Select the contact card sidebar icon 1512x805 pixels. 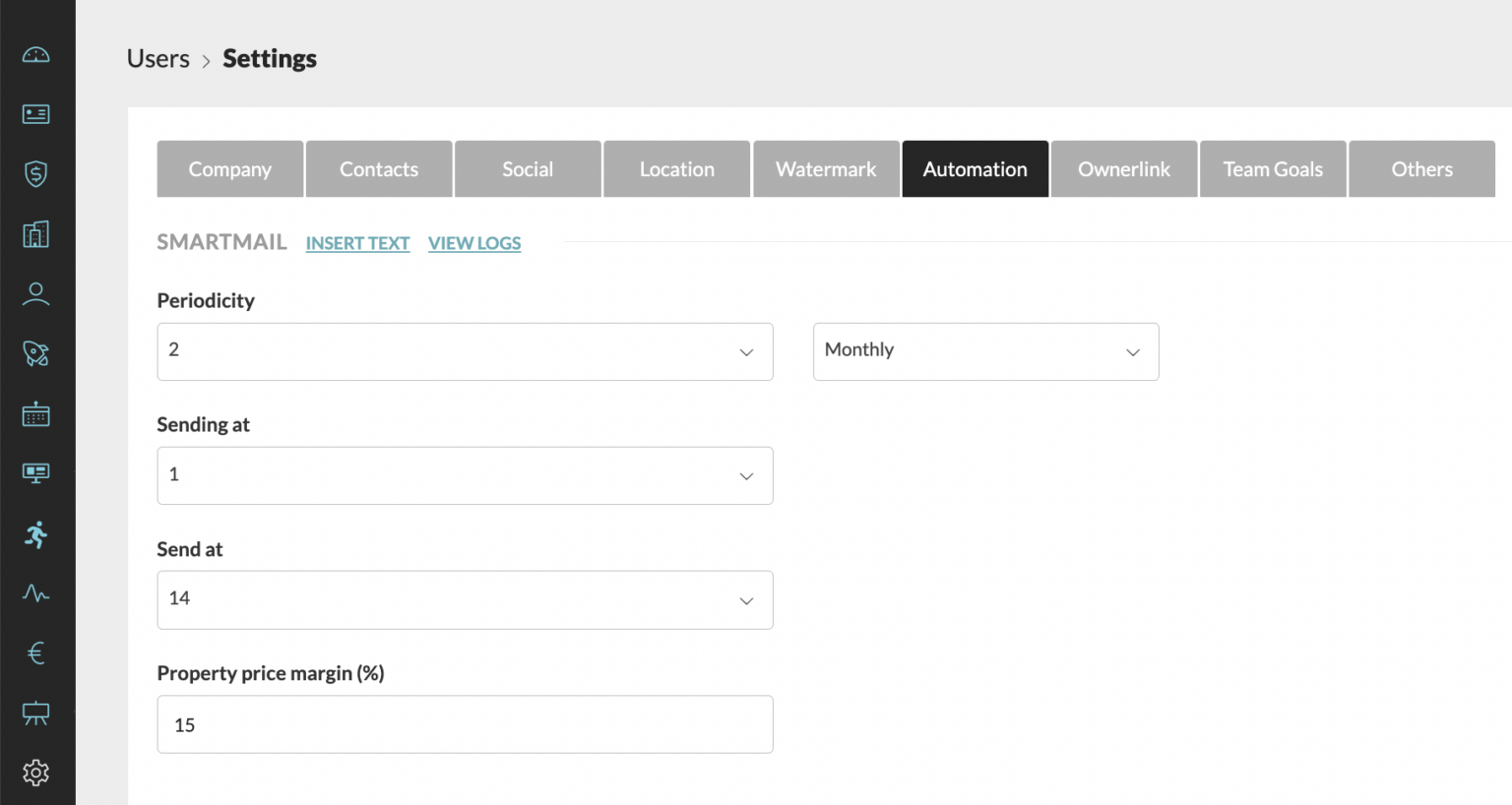pyautogui.click(x=36, y=113)
